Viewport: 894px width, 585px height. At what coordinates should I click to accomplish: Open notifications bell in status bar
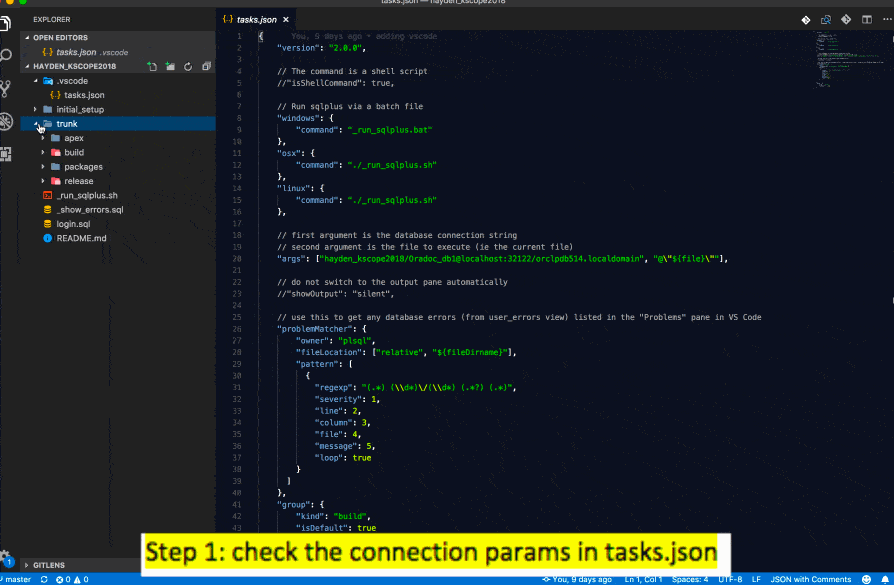[885, 579]
